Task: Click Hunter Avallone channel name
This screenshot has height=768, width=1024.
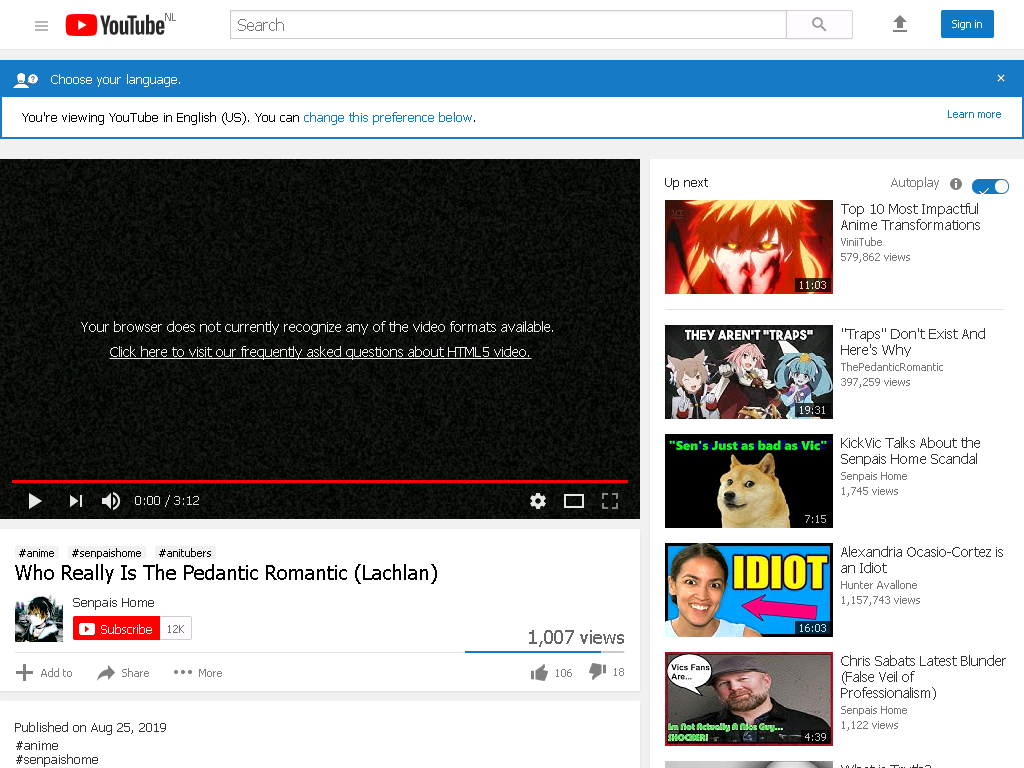Action: coord(878,585)
